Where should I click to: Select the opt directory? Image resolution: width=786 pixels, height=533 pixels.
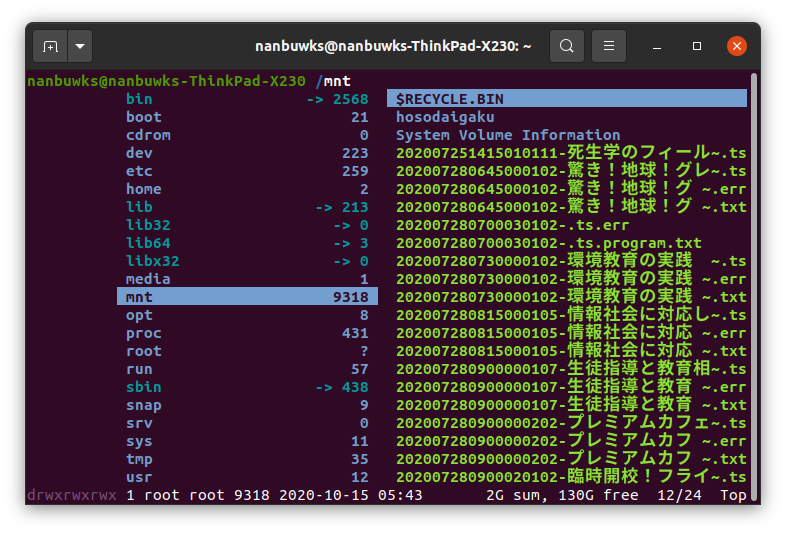247,315
